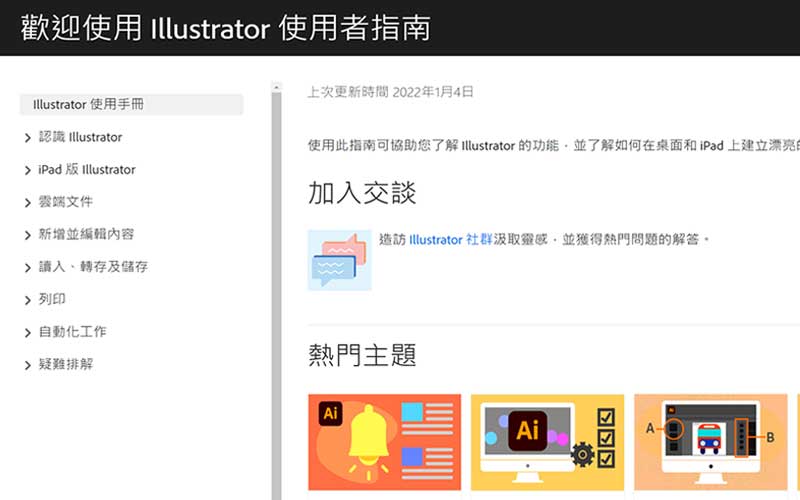
Task: Expand the 自動化工作 chevron
Action: [28, 333]
